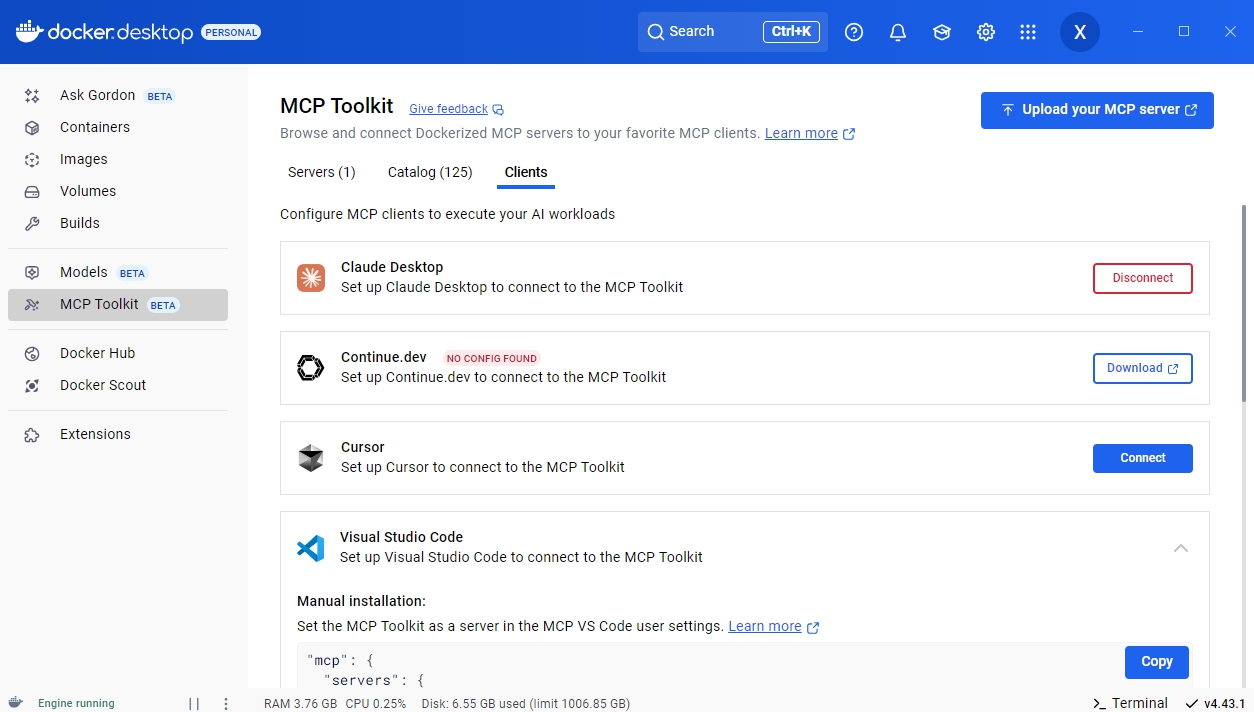Screen dimensions: 1254x712
Task: Open the apps grid menu in header
Action: [x=1028, y=32]
